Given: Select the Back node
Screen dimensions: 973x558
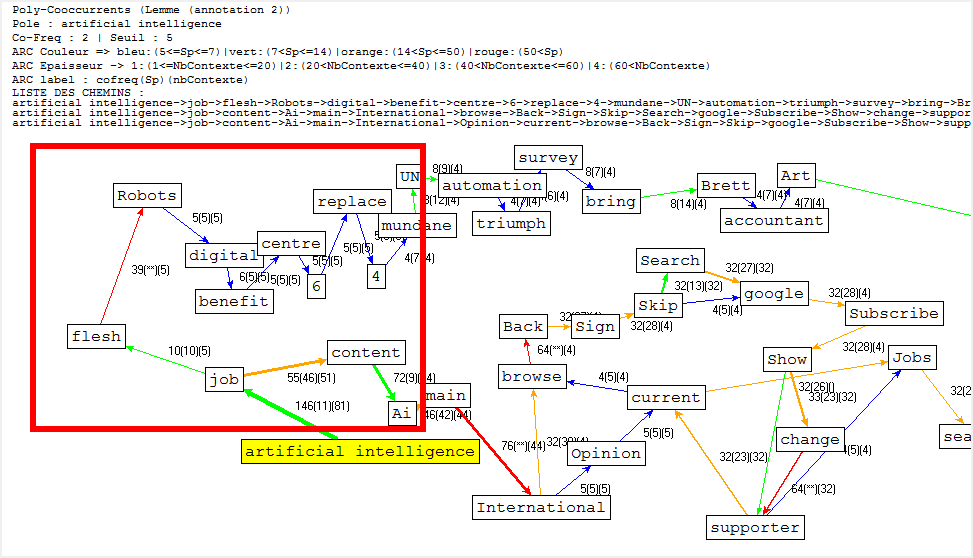Looking at the screenshot, I should 523,326.
